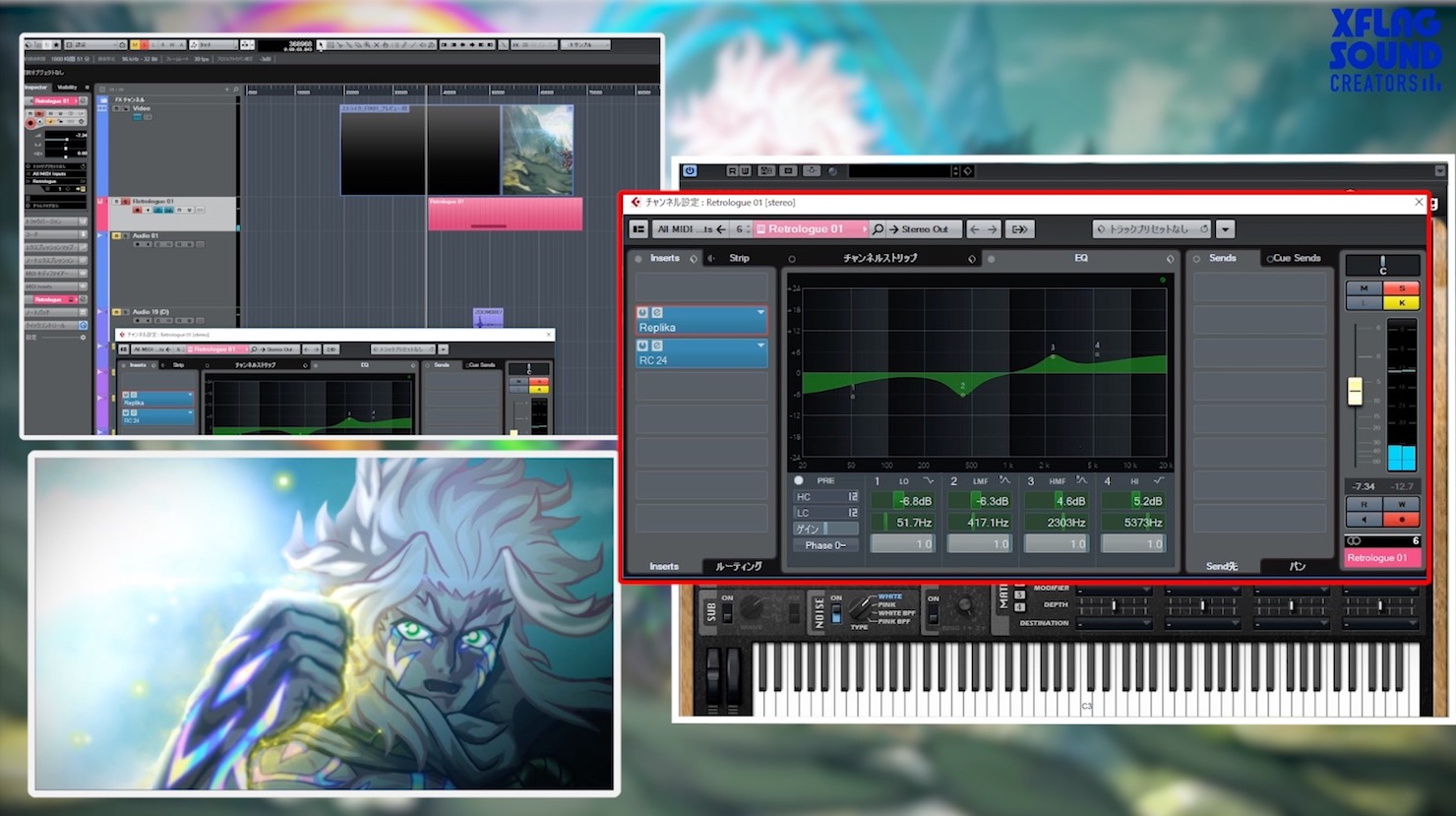Open track preset field

click(x=1152, y=229)
